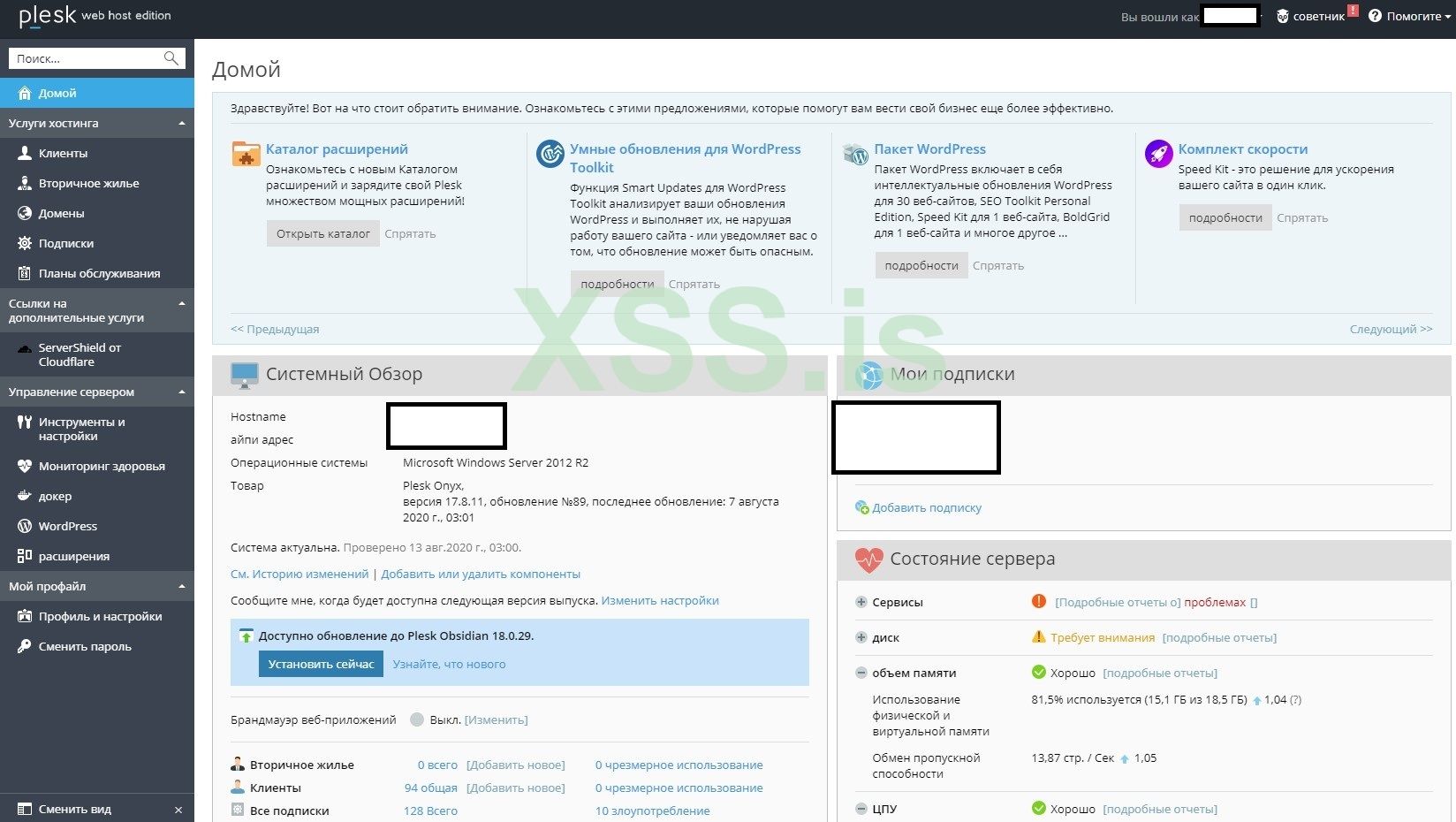Toggle the web application firewall via Изменить
This screenshot has height=822, width=1456.
click(x=496, y=719)
